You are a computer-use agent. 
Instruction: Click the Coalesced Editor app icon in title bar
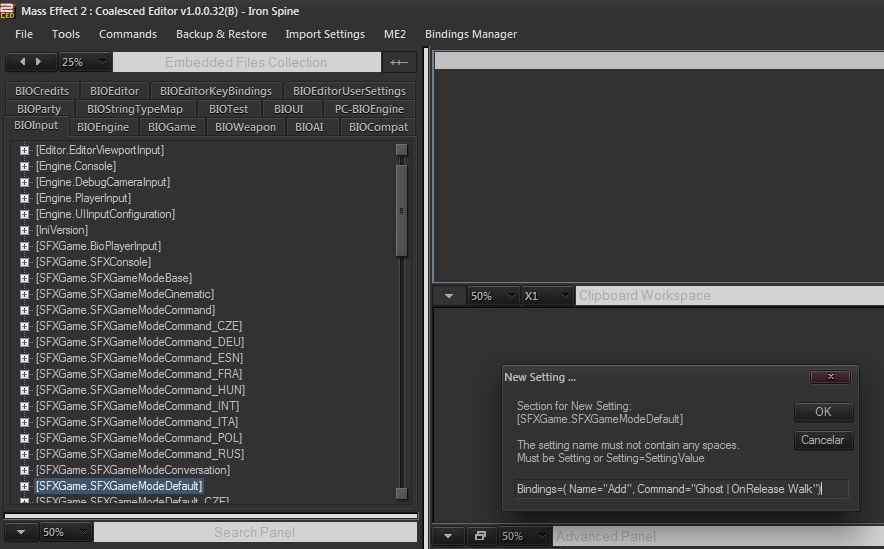pos(7,11)
